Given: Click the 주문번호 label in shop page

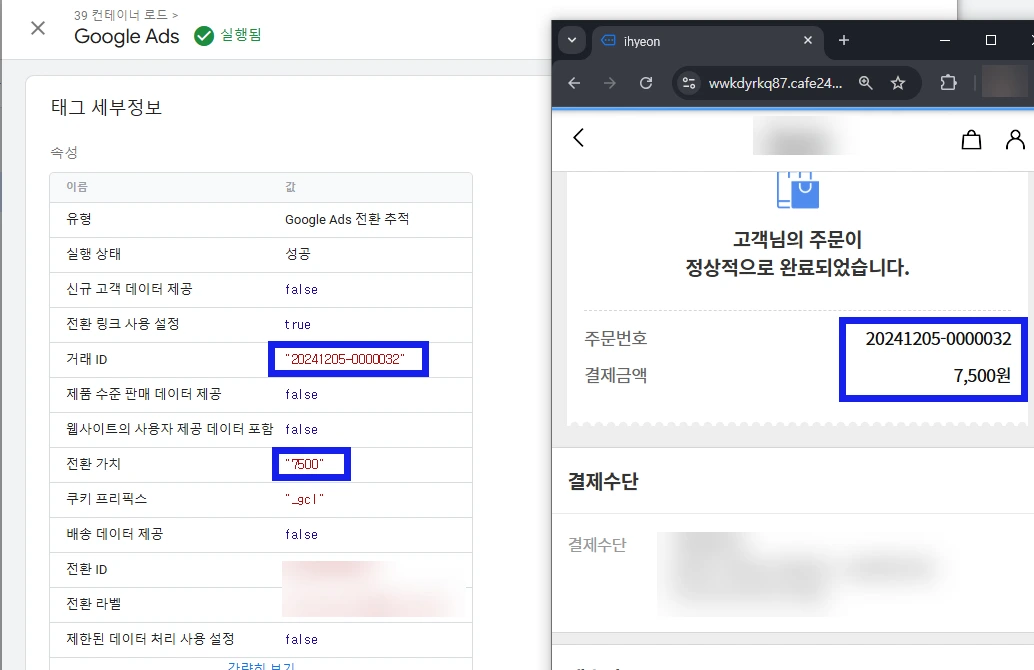Looking at the screenshot, I should [x=616, y=339].
